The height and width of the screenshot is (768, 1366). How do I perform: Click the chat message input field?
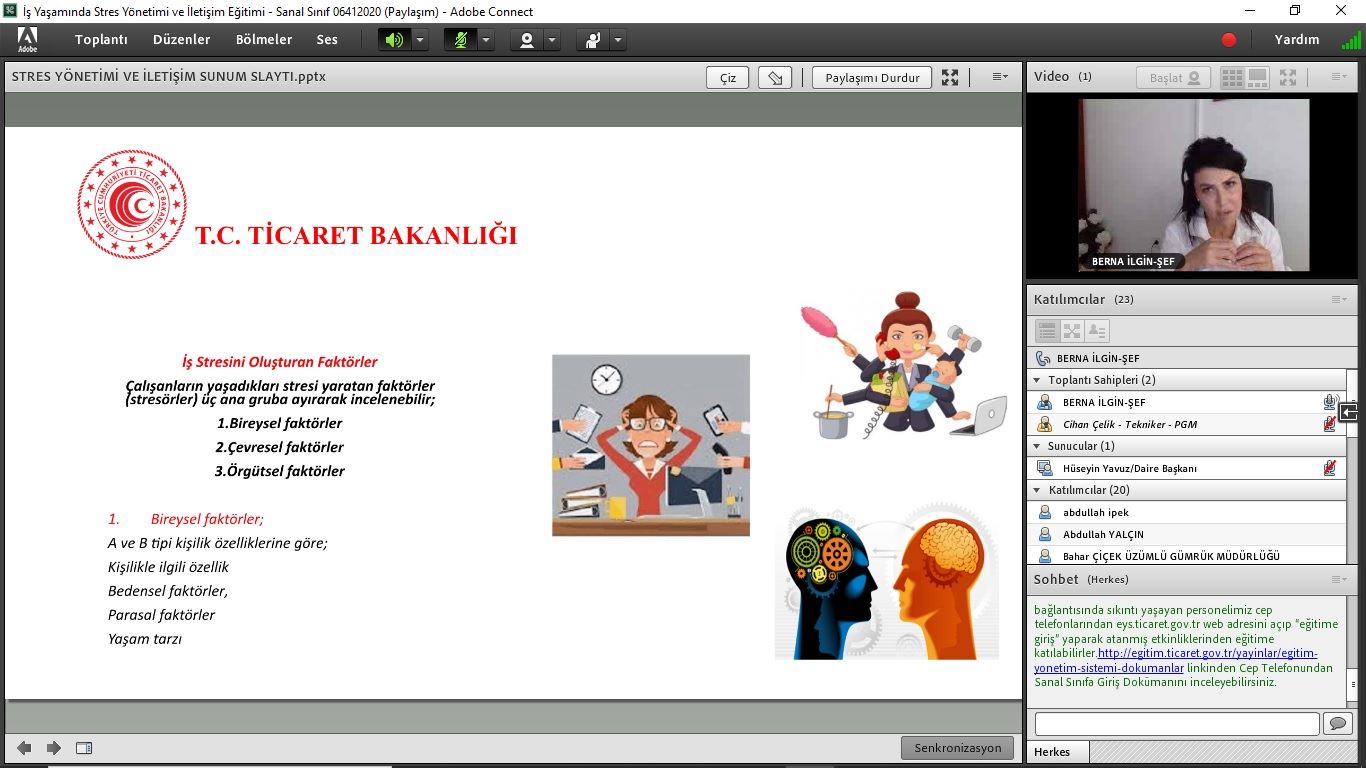(1176, 723)
